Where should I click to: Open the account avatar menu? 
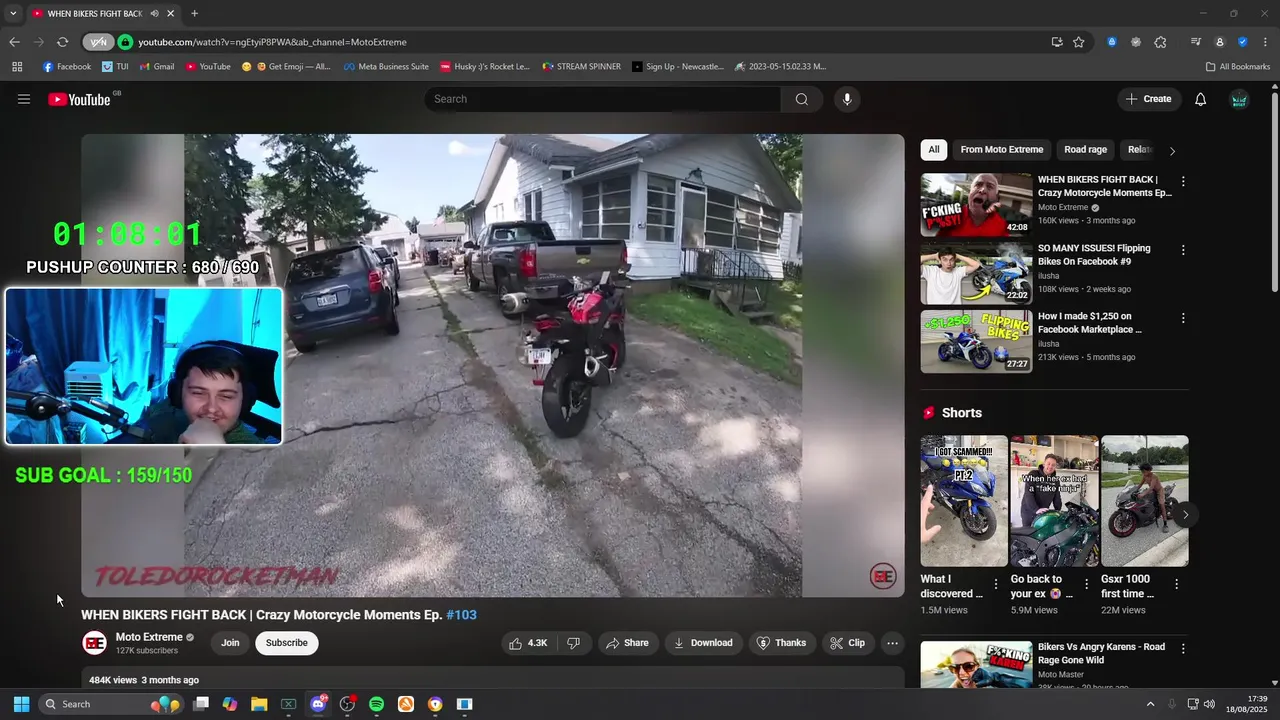point(1239,99)
